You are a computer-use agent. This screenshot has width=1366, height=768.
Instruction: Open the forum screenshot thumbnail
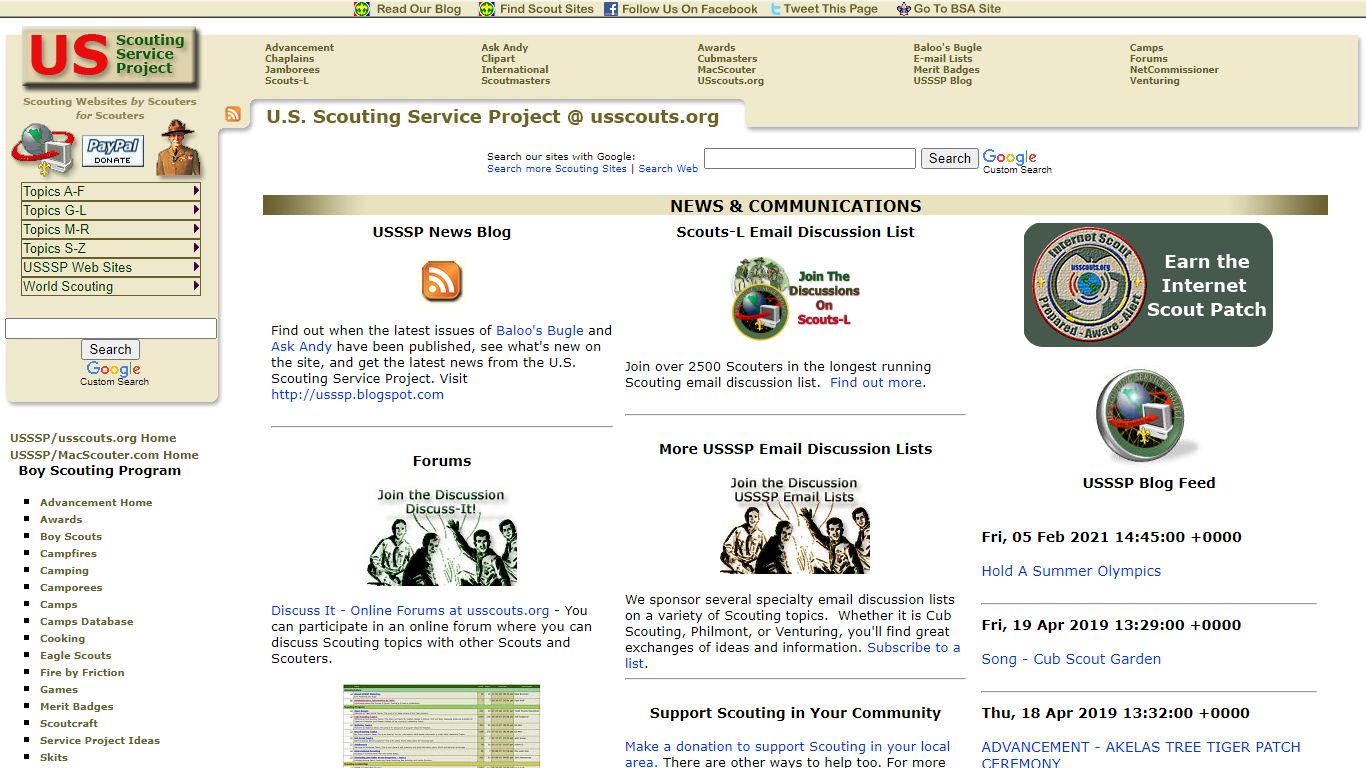(441, 726)
